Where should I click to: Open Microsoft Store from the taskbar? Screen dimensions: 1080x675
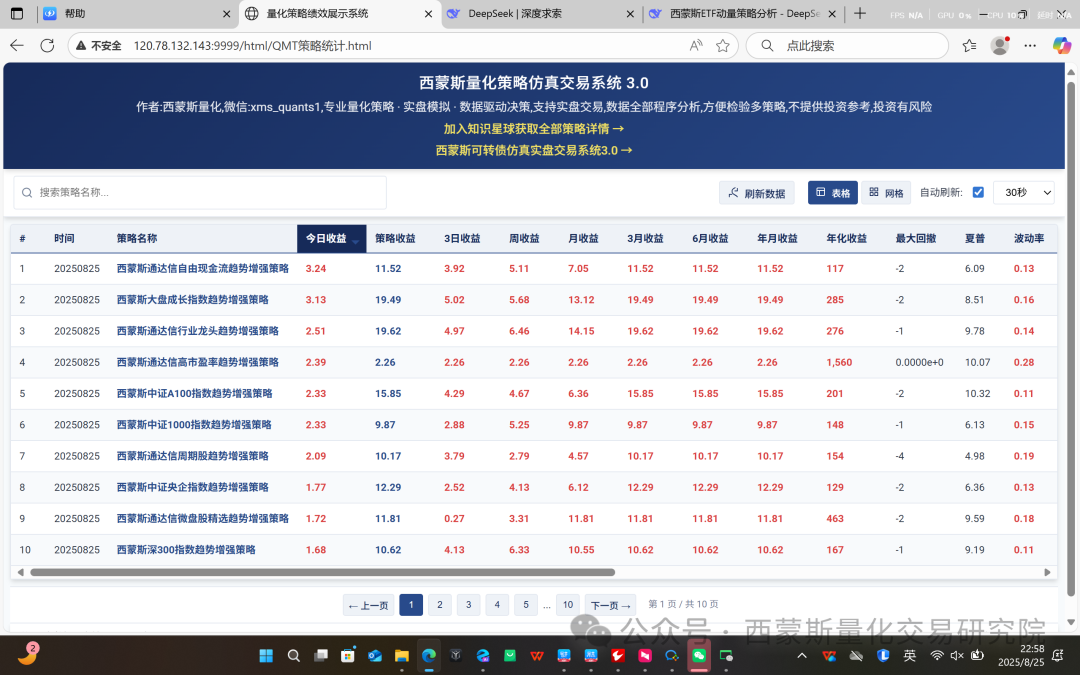coord(348,656)
